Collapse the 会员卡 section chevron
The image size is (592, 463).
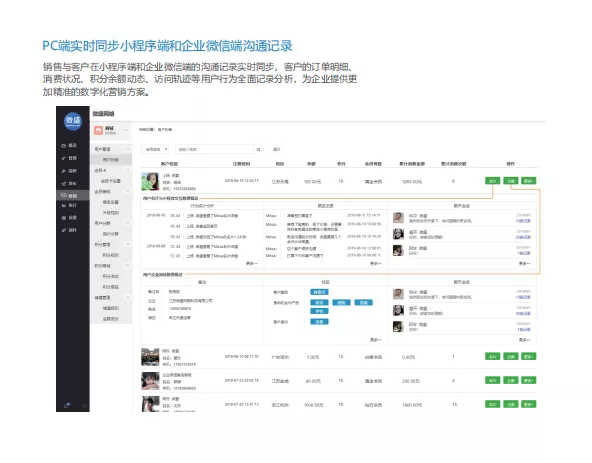click(128, 170)
